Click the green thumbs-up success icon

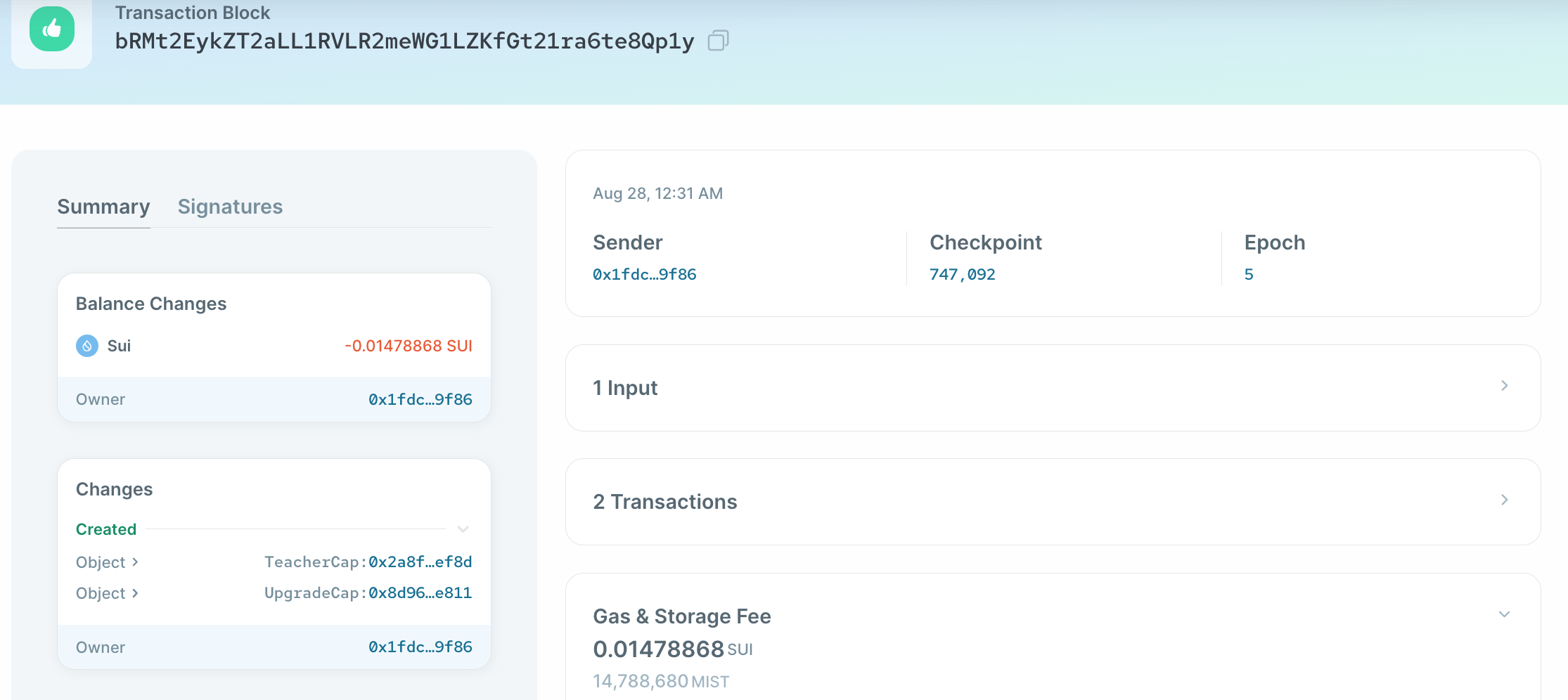pyautogui.click(x=52, y=29)
